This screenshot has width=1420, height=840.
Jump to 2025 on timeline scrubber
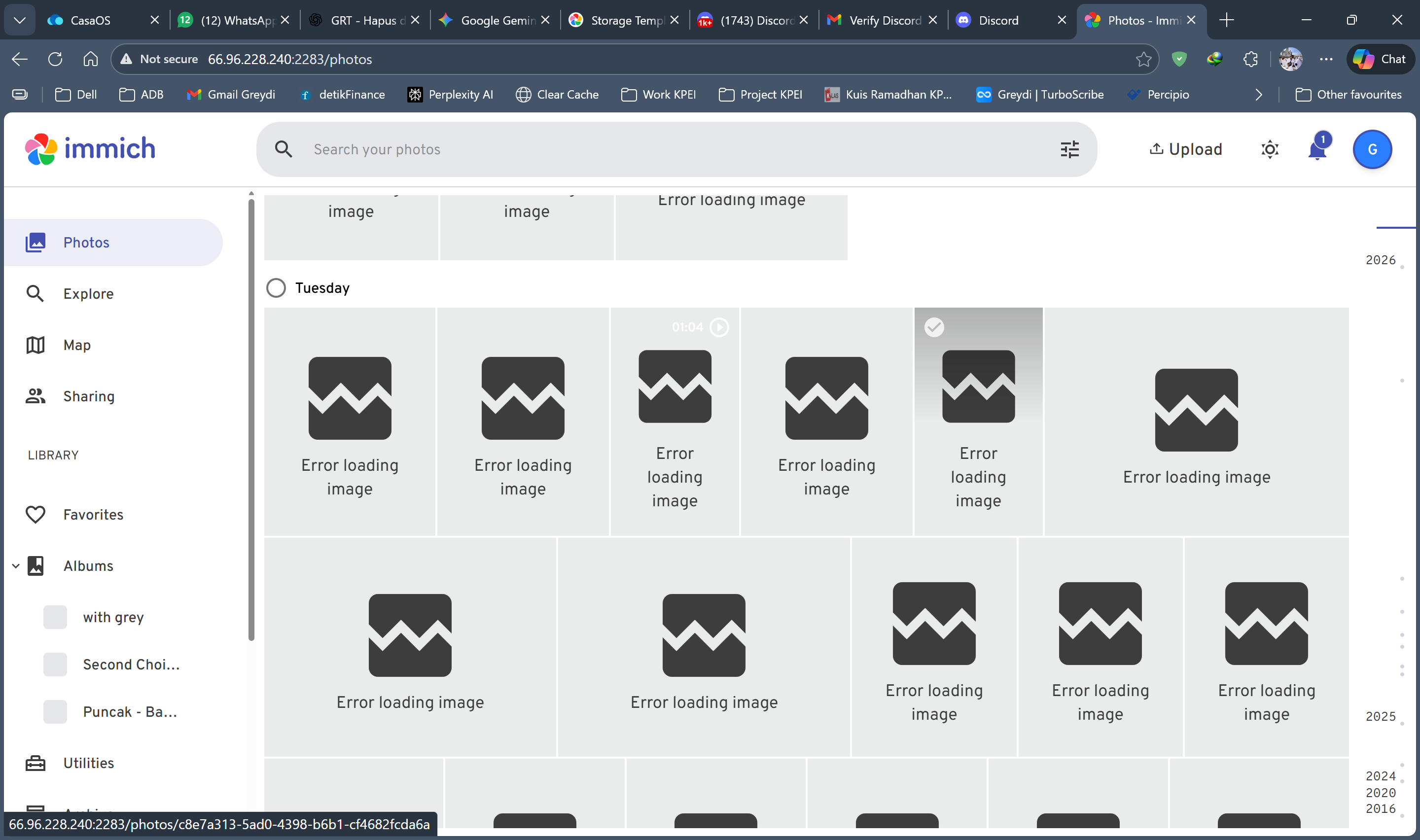(x=1380, y=716)
